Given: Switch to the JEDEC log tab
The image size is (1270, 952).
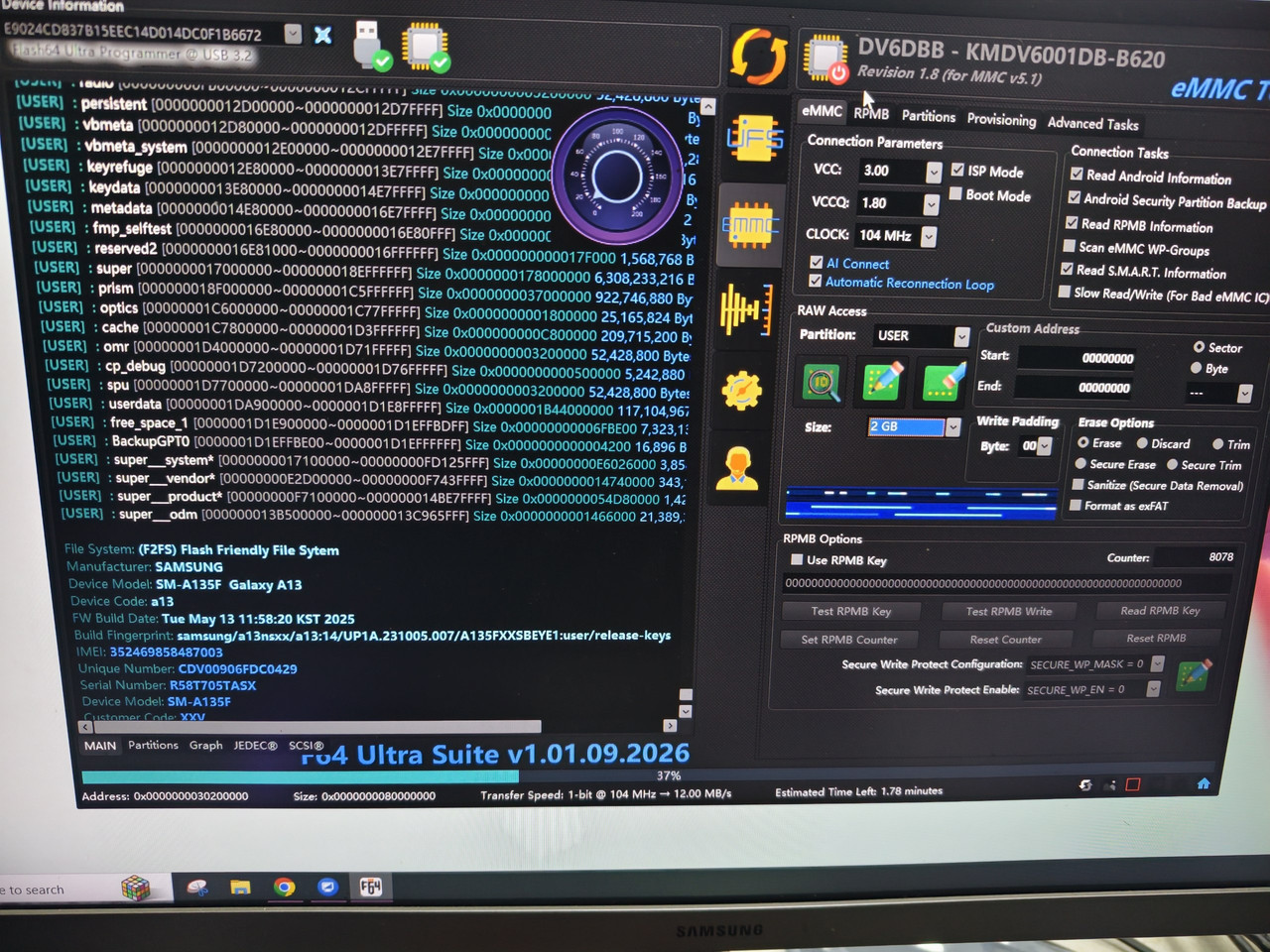Looking at the screenshot, I should [x=255, y=745].
